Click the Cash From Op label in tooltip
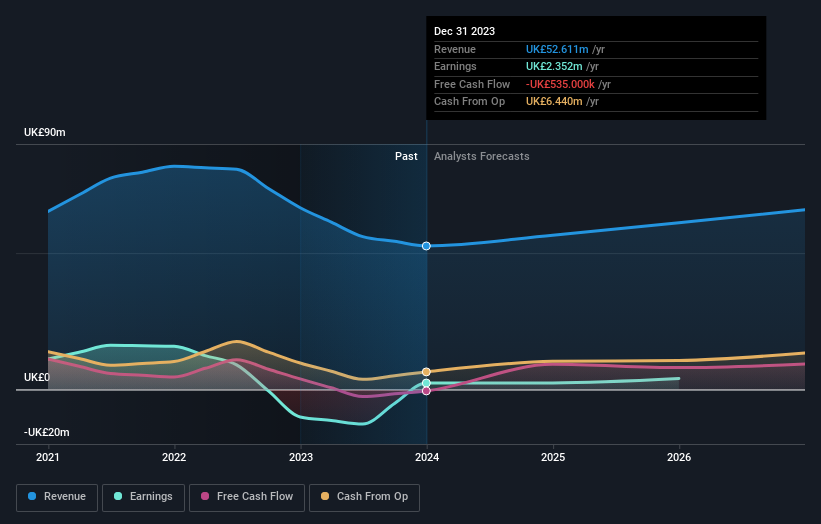The image size is (821, 524). [x=470, y=102]
